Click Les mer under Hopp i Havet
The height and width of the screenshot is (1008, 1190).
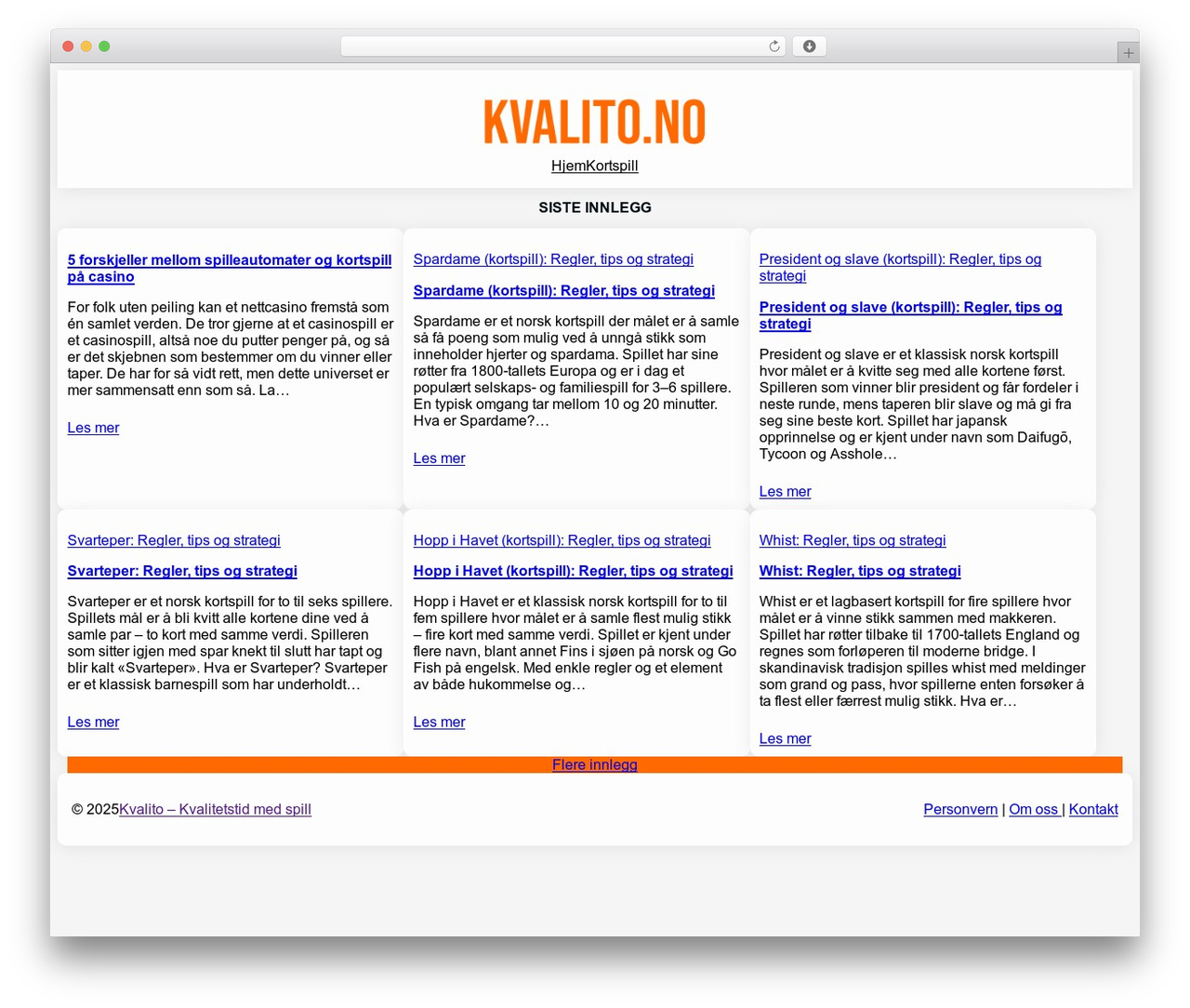click(439, 723)
